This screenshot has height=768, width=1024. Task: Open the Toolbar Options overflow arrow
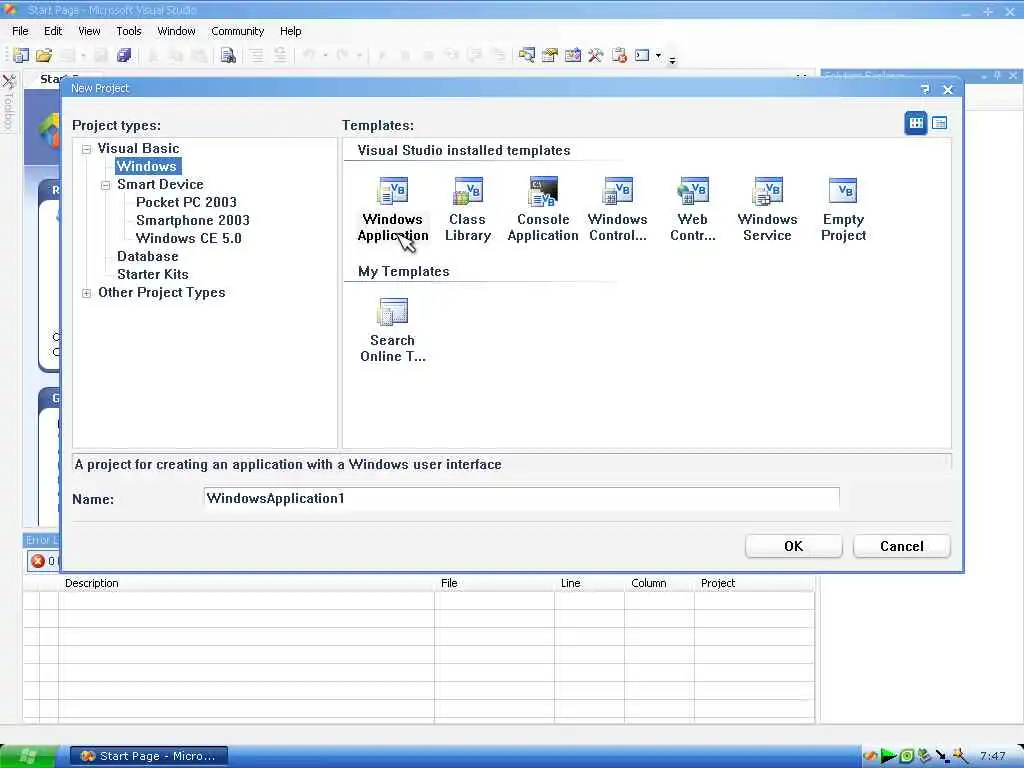point(672,60)
